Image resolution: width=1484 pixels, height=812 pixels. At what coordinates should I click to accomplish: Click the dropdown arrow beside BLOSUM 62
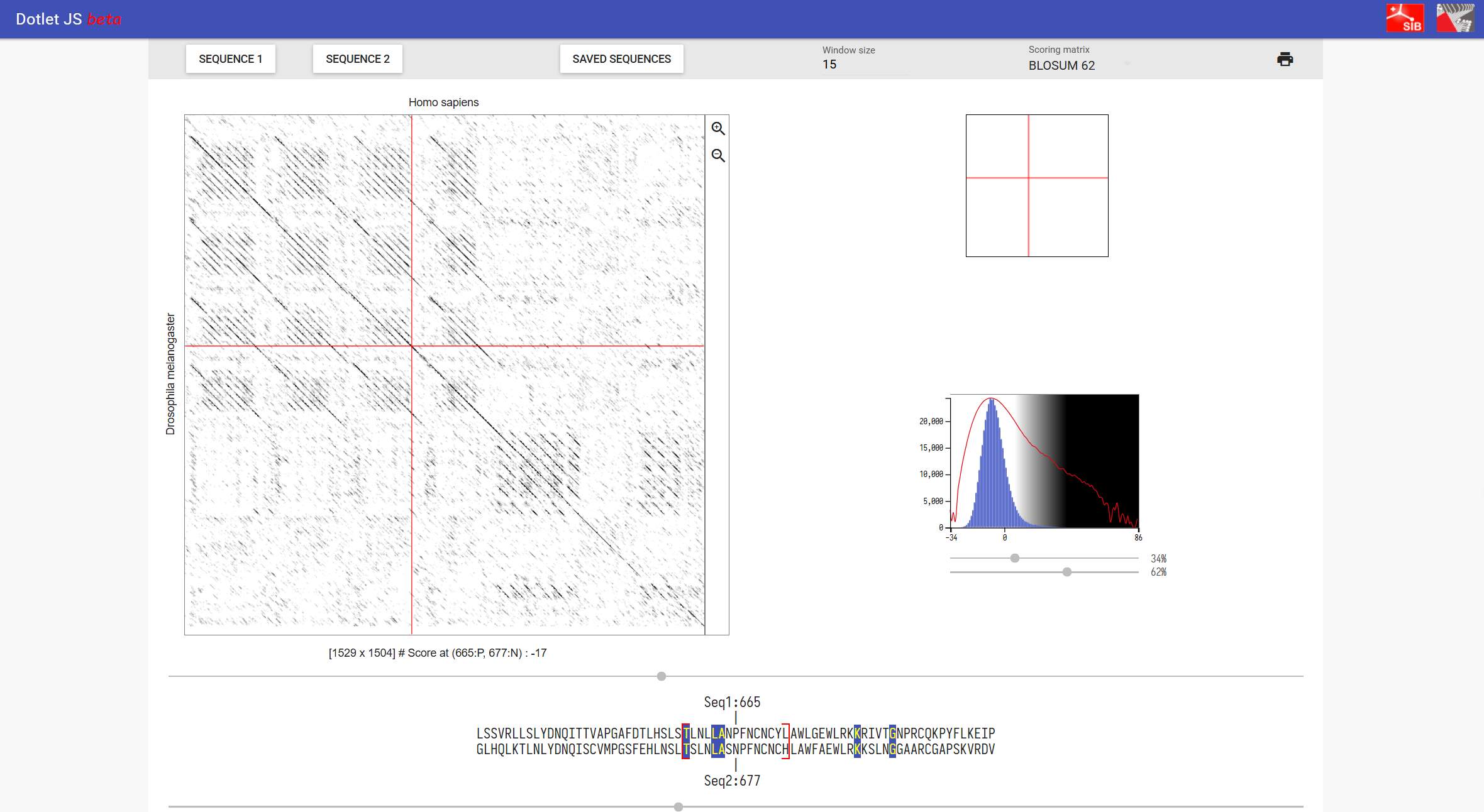(x=1127, y=63)
